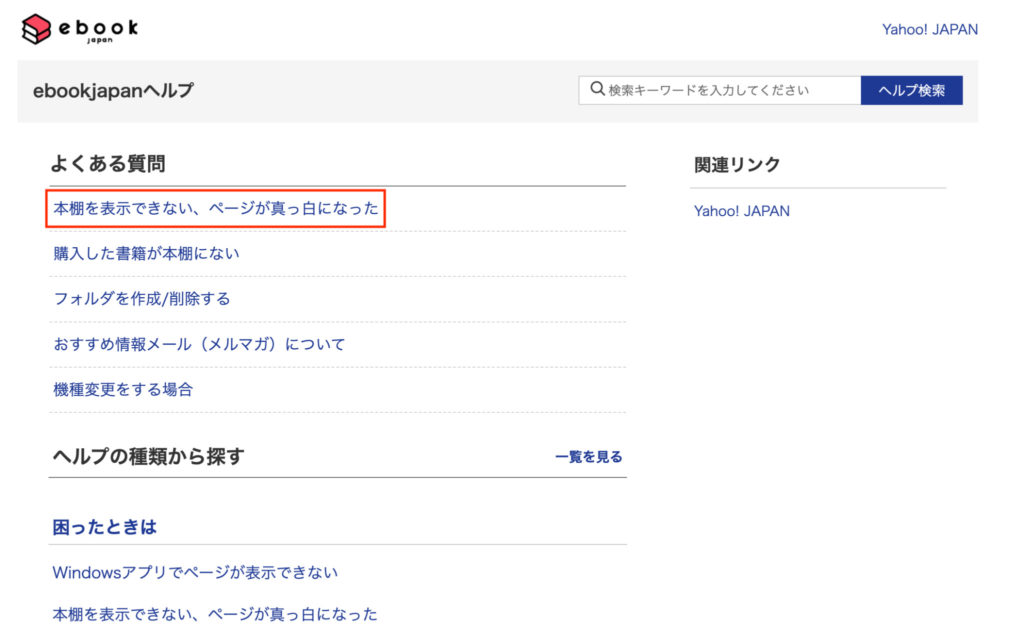Click the ヘルプの種類から探す heading

(x=148, y=456)
